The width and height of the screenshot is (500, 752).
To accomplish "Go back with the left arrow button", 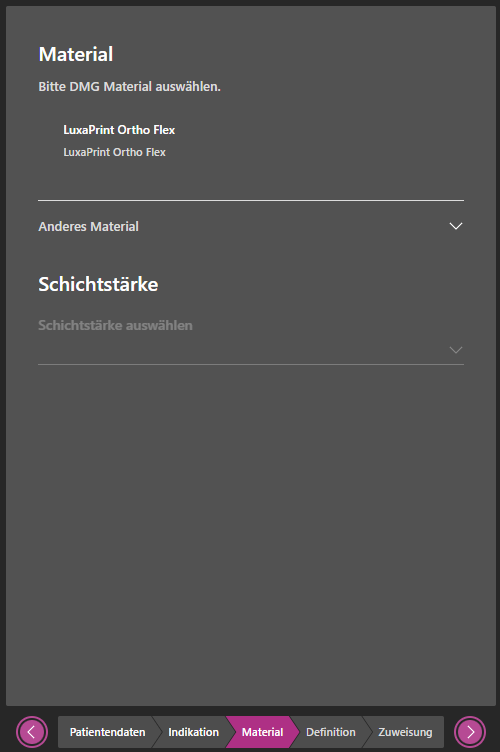I will (x=32, y=732).
